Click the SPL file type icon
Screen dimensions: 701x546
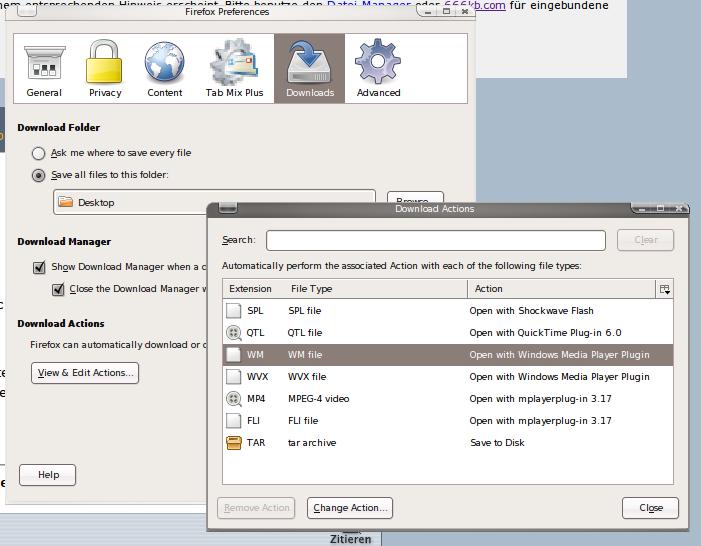(x=233, y=310)
